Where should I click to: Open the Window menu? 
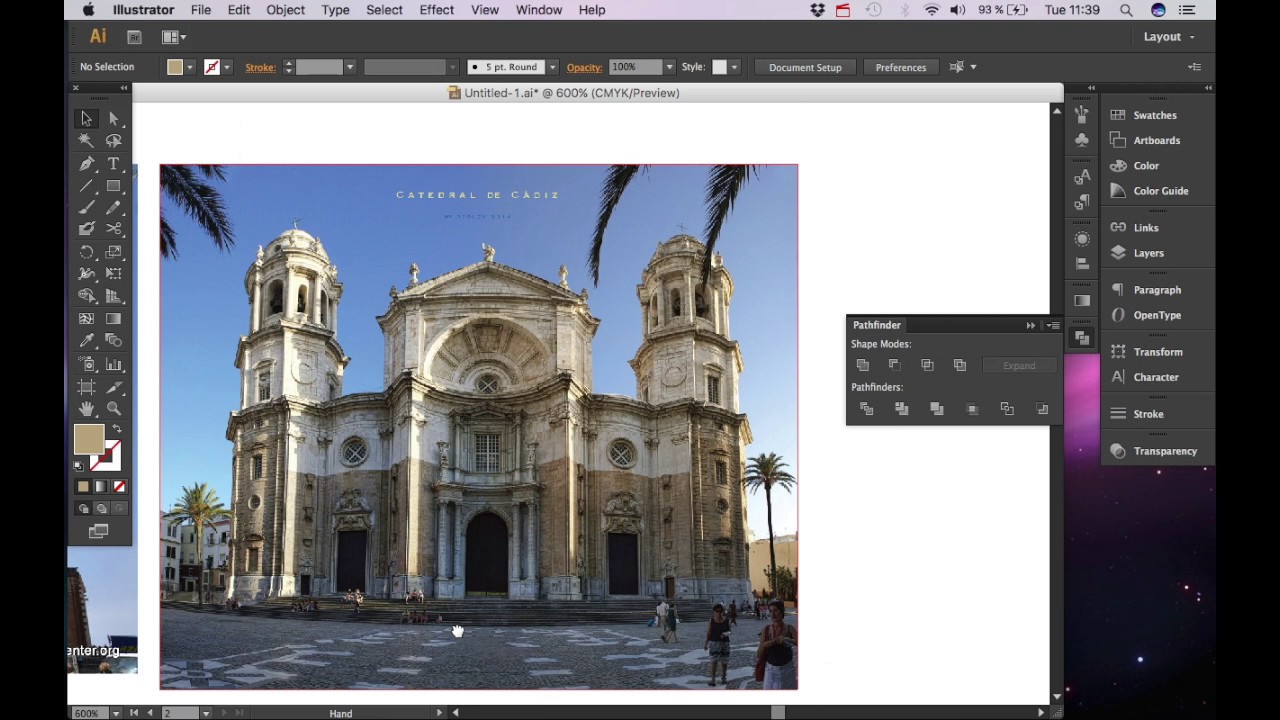point(538,10)
